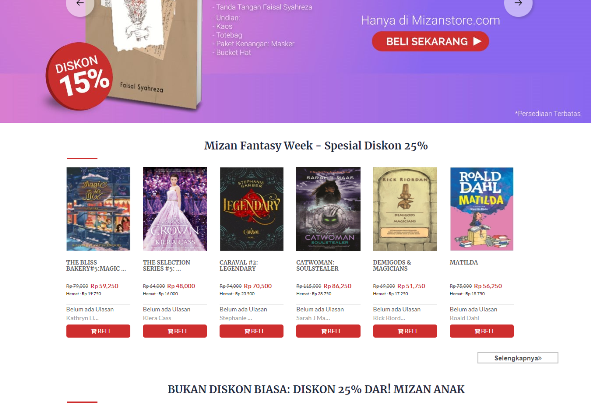
Task: Click the DISKON 15% badge on banner
Action: 79,76
